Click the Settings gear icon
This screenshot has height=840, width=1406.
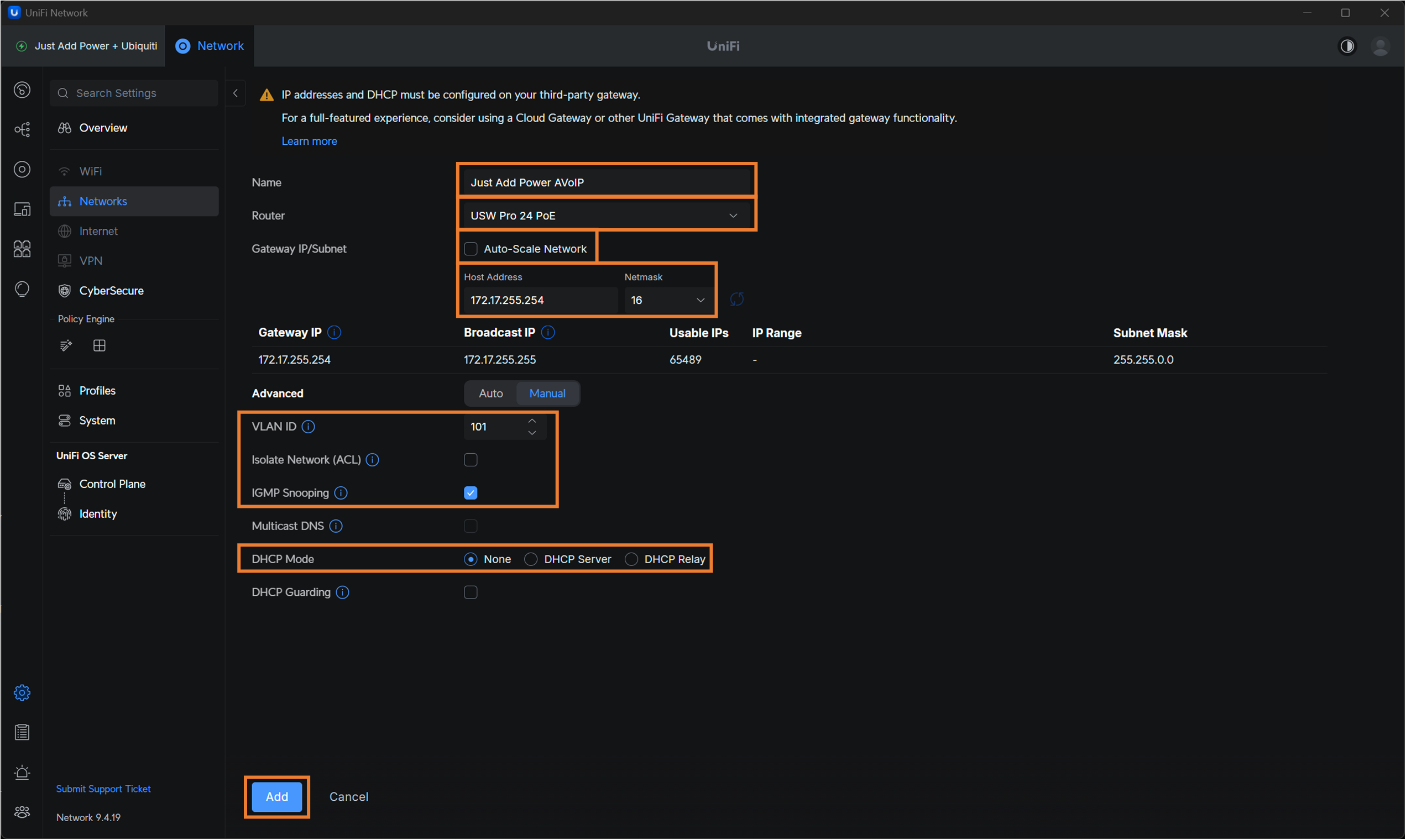point(22,693)
